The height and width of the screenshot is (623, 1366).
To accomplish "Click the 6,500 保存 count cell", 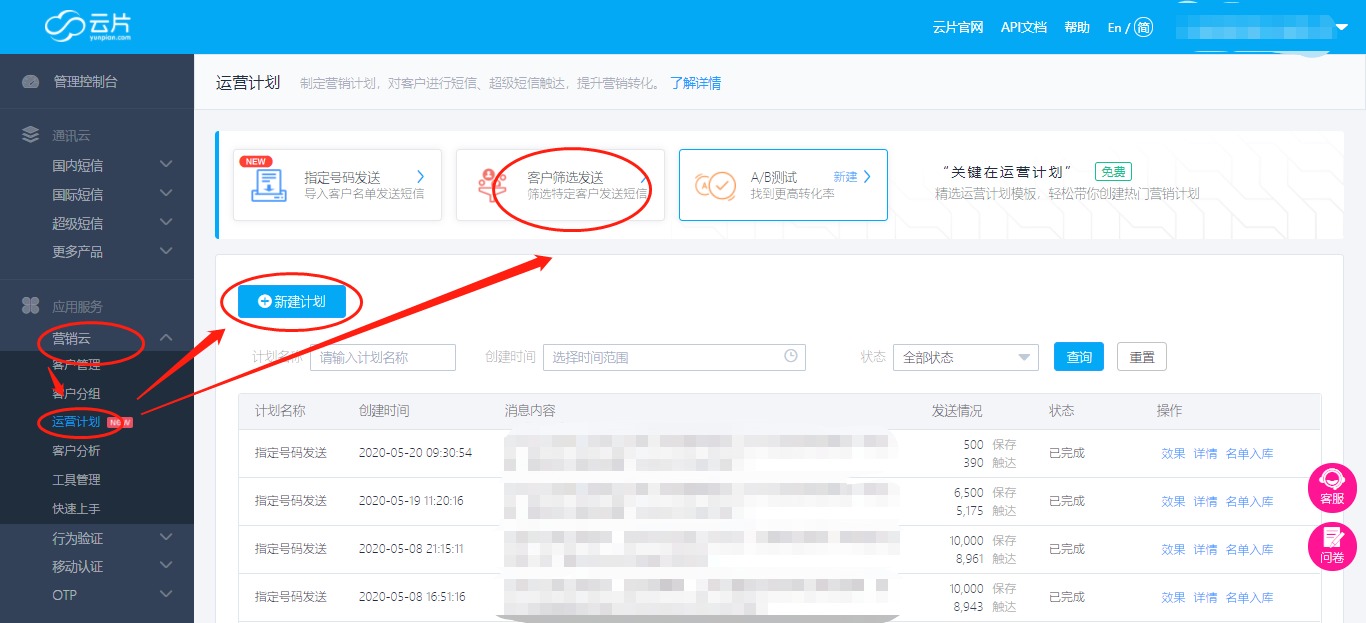I will [x=985, y=492].
